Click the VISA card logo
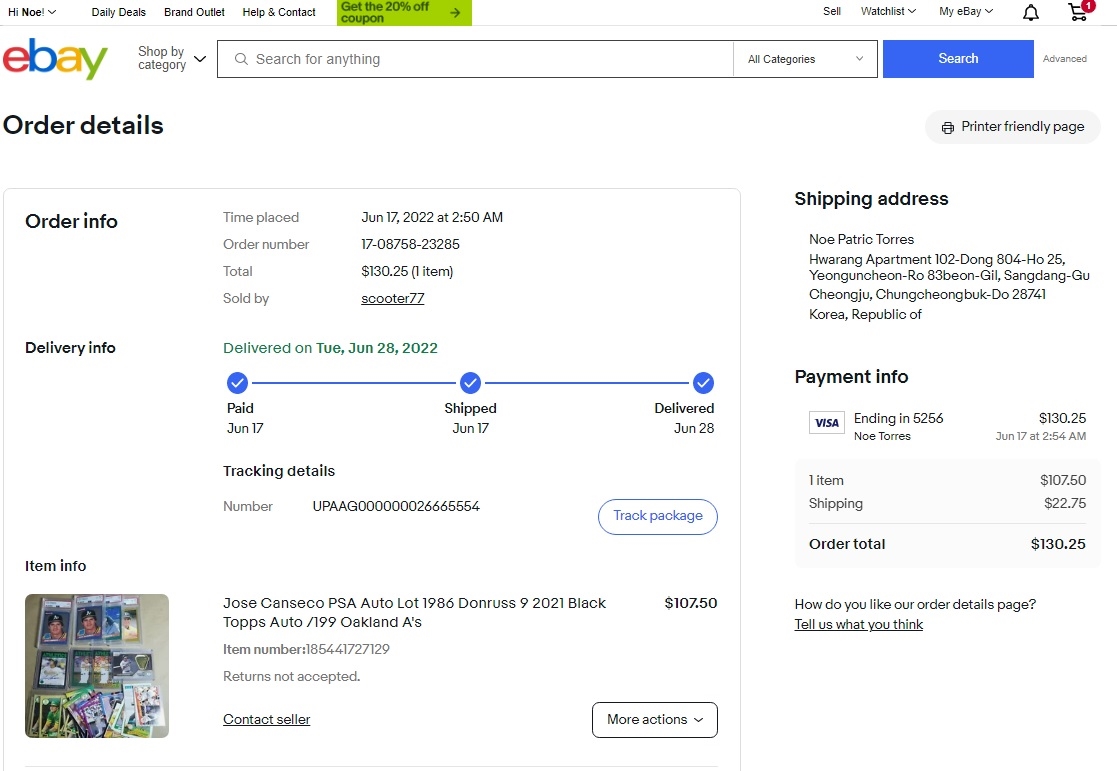Viewport: 1117px width, 771px height. tap(826, 423)
